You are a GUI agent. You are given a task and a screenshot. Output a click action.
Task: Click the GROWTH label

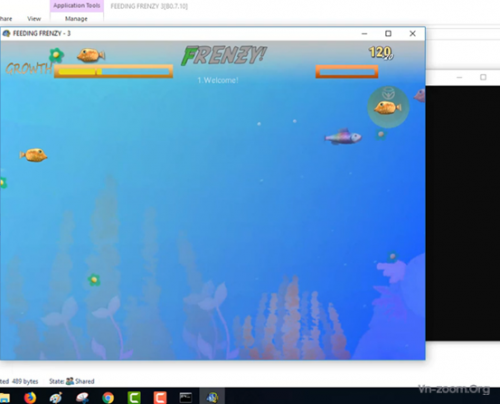[x=29, y=69]
